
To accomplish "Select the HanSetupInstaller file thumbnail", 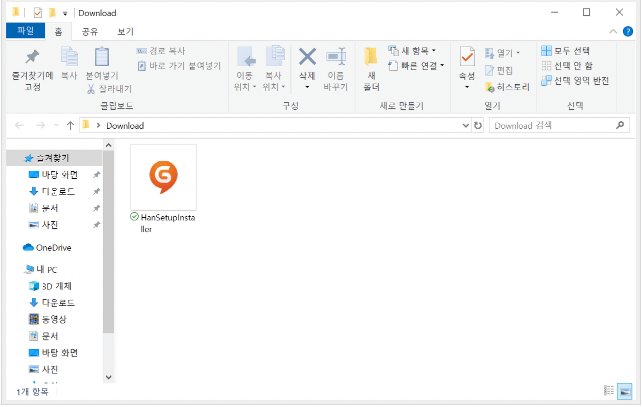I will point(163,177).
